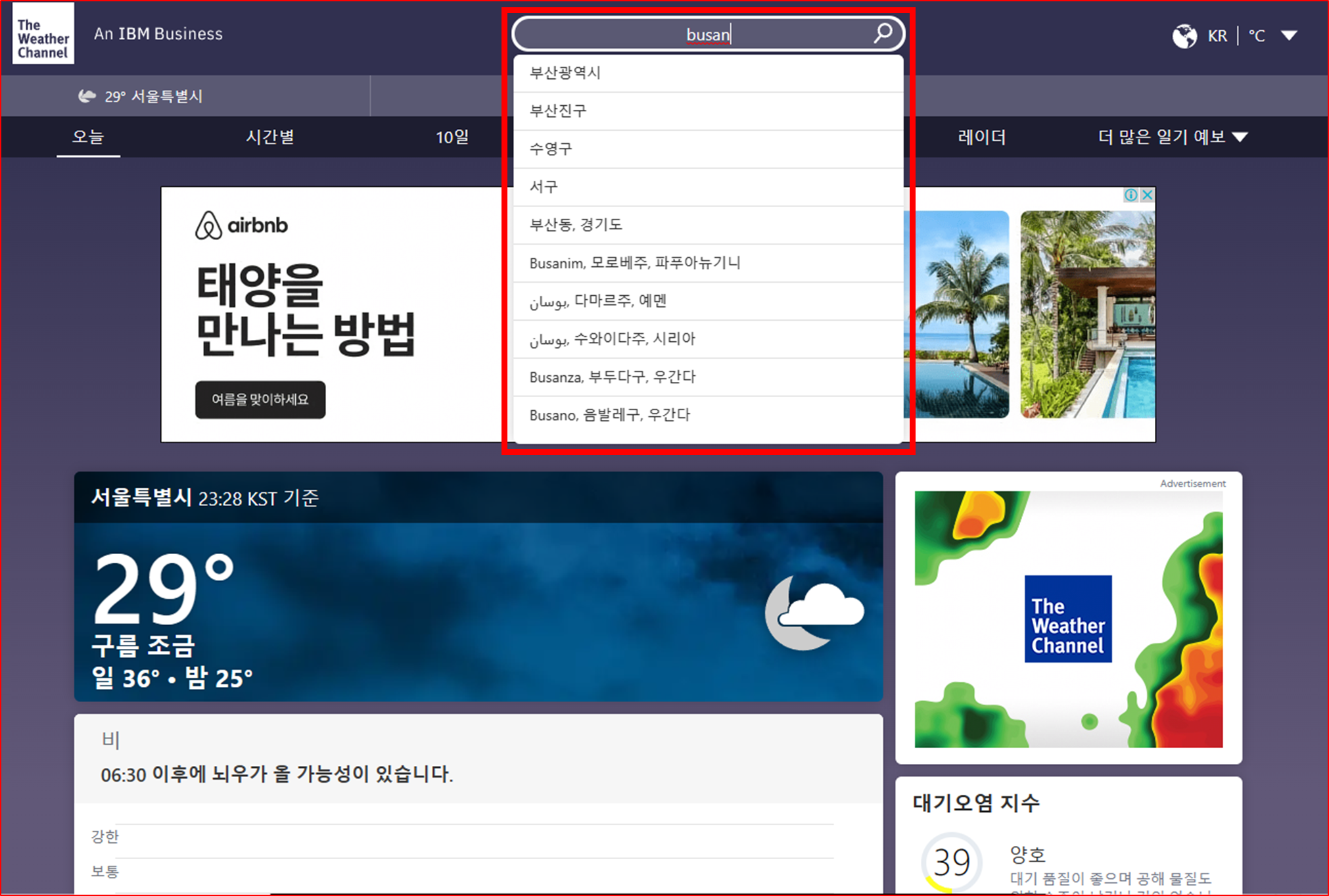Click the palm tree beach ad thumbnail
Screen dimensions: 1329x896
tap(956, 314)
